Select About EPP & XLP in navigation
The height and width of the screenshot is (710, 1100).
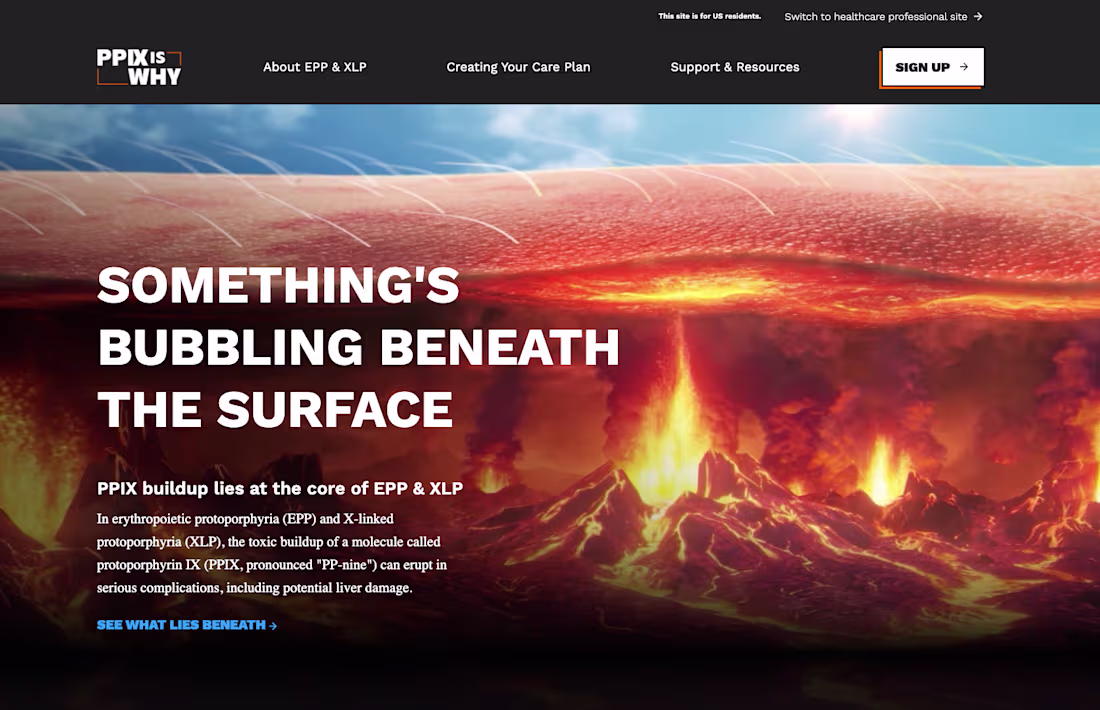coord(315,67)
